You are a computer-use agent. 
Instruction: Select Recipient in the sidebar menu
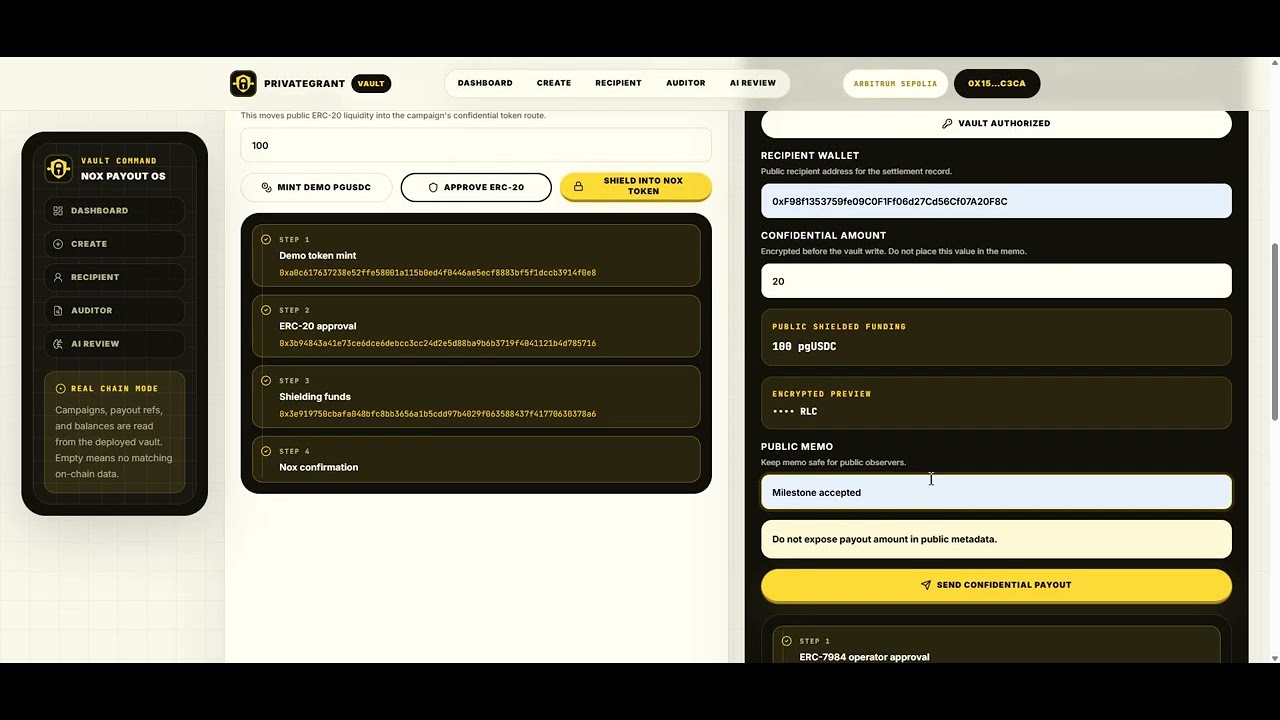[x=114, y=277]
